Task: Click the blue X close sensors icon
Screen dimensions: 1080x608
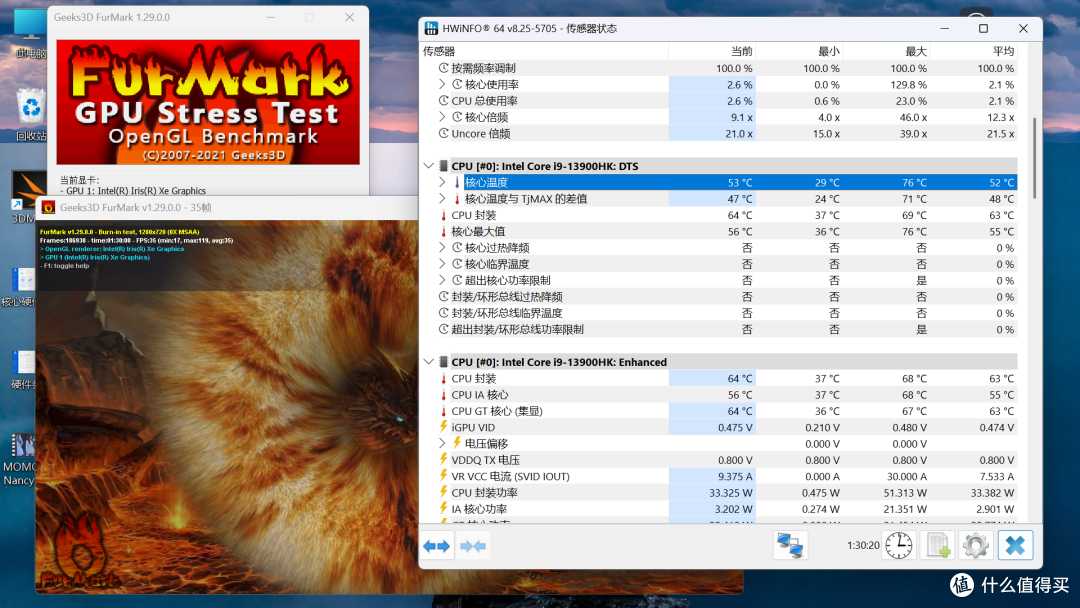Action: 1015,545
